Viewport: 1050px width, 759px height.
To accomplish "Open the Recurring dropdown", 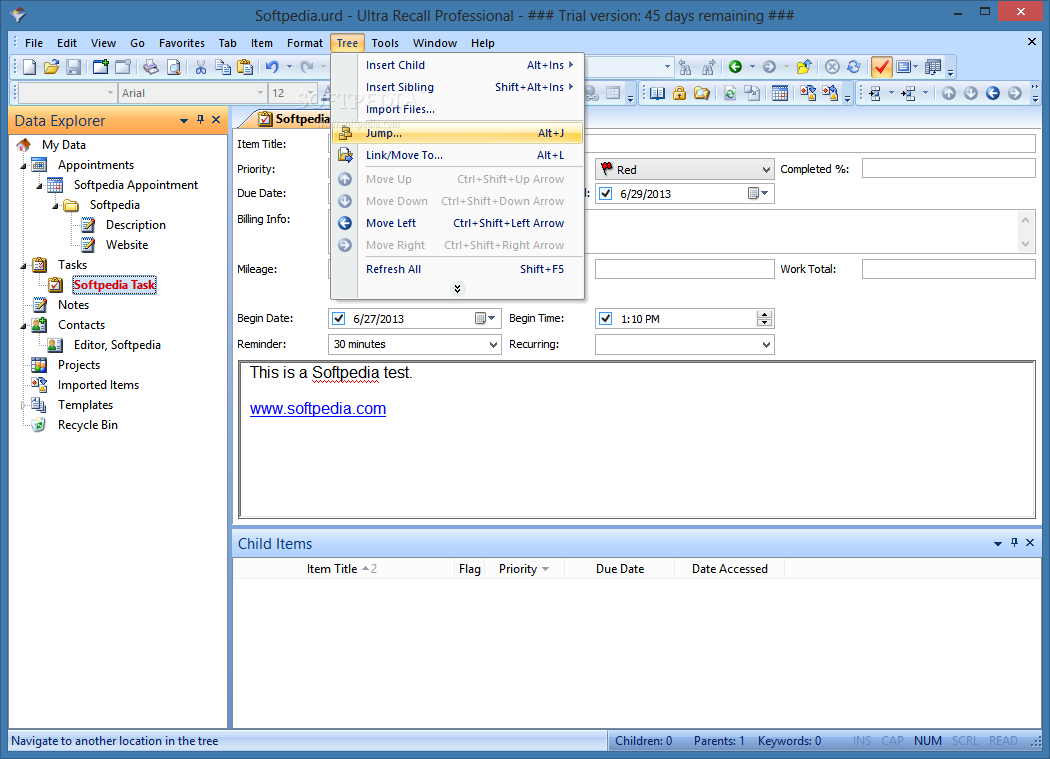I will point(766,345).
